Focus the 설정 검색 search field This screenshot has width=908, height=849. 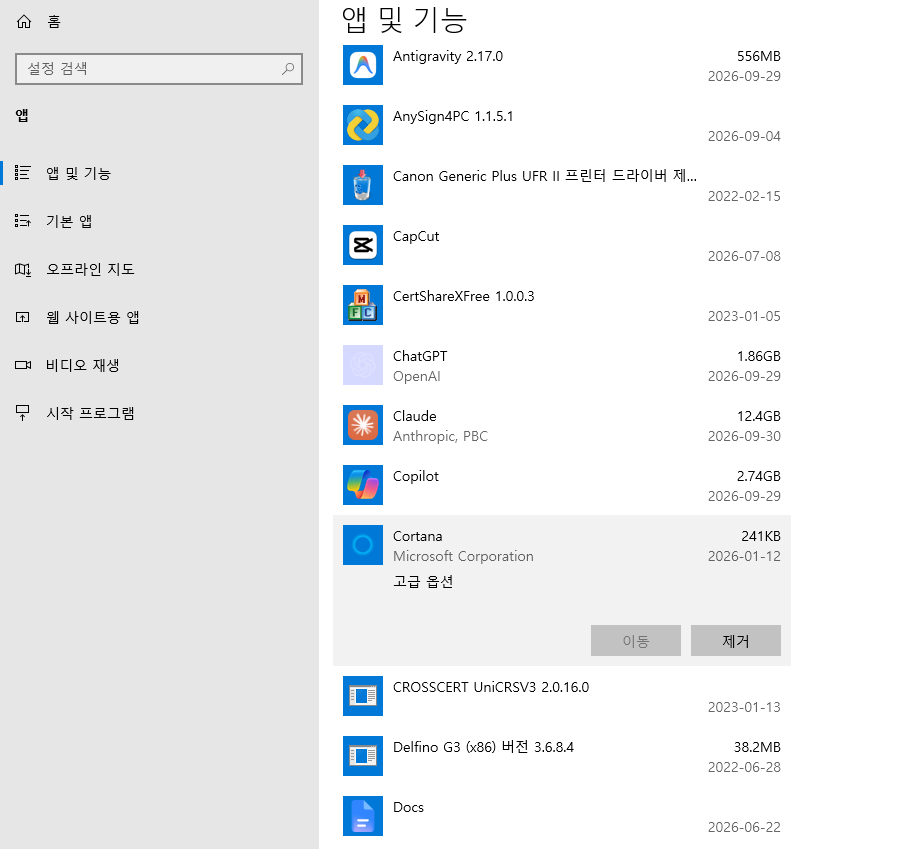coord(159,69)
